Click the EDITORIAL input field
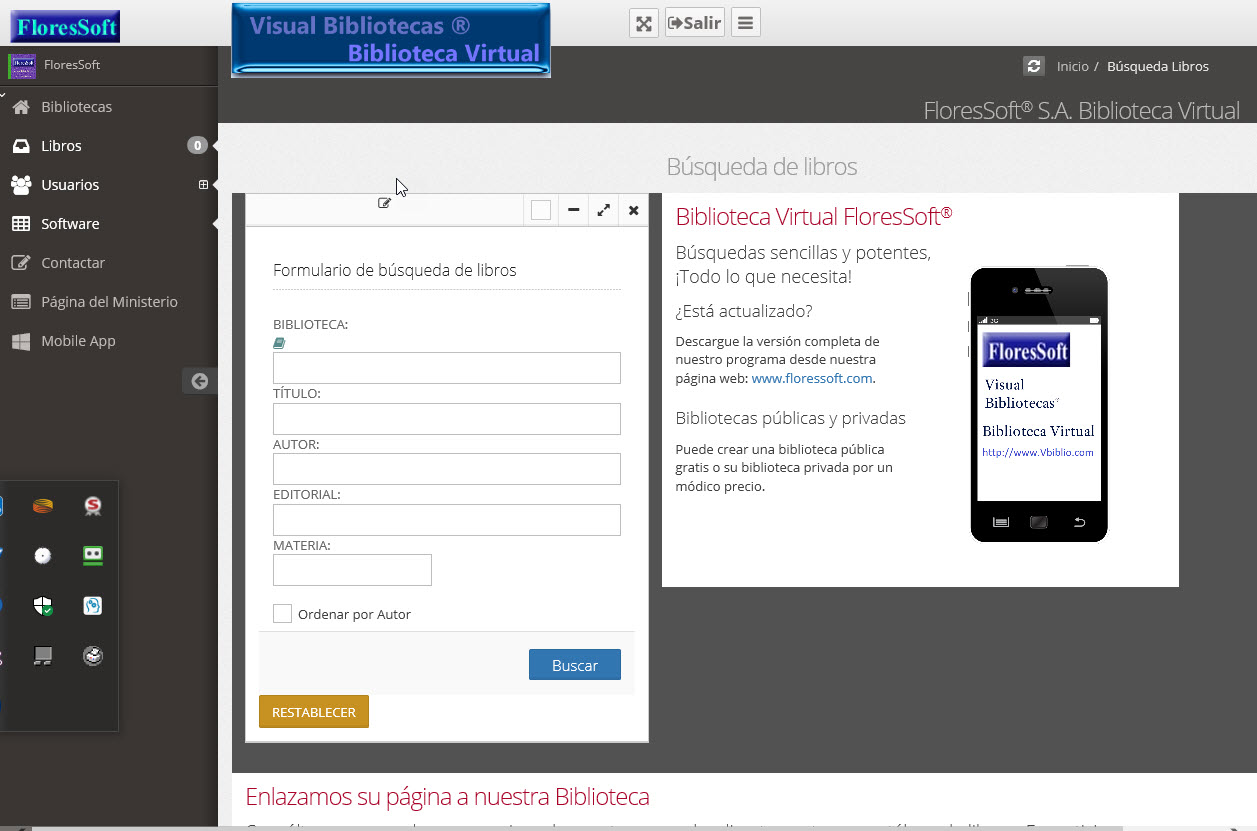1257x831 pixels. point(447,520)
